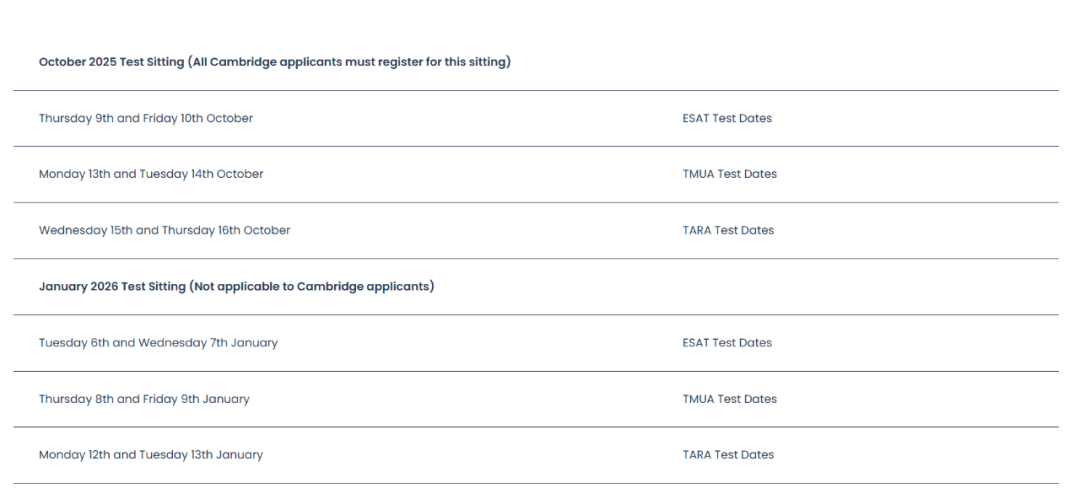The height and width of the screenshot is (494, 1080).
Task: Click TMUA Test Dates in January sitting
Action: pyautogui.click(x=729, y=399)
